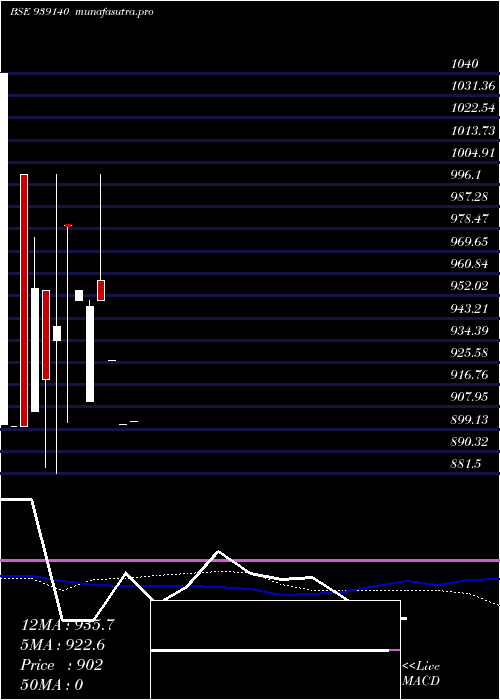Viewport: 500px width, 700px height.
Task: Click the 'Price : 902' readout
Action: coord(62,665)
